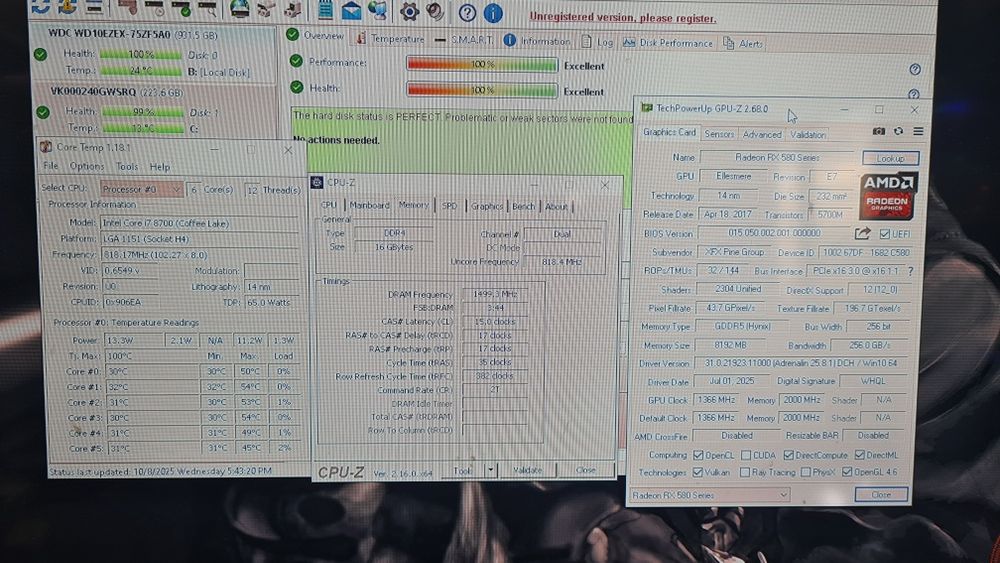Click the VK000240GWSRQ 99% health bar

pyautogui.click(x=142, y=112)
